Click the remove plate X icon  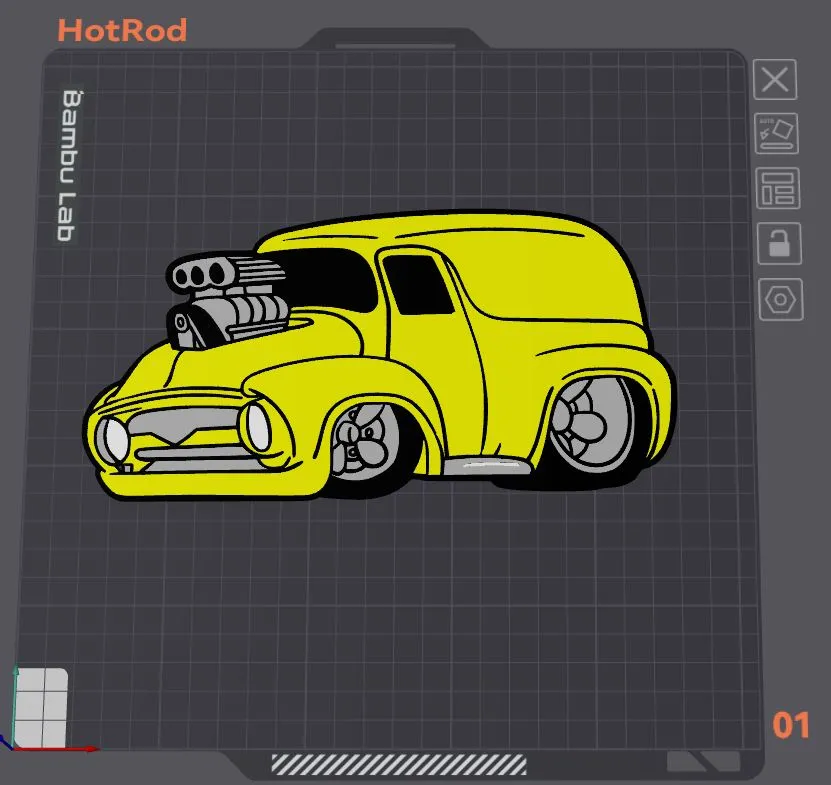775,80
